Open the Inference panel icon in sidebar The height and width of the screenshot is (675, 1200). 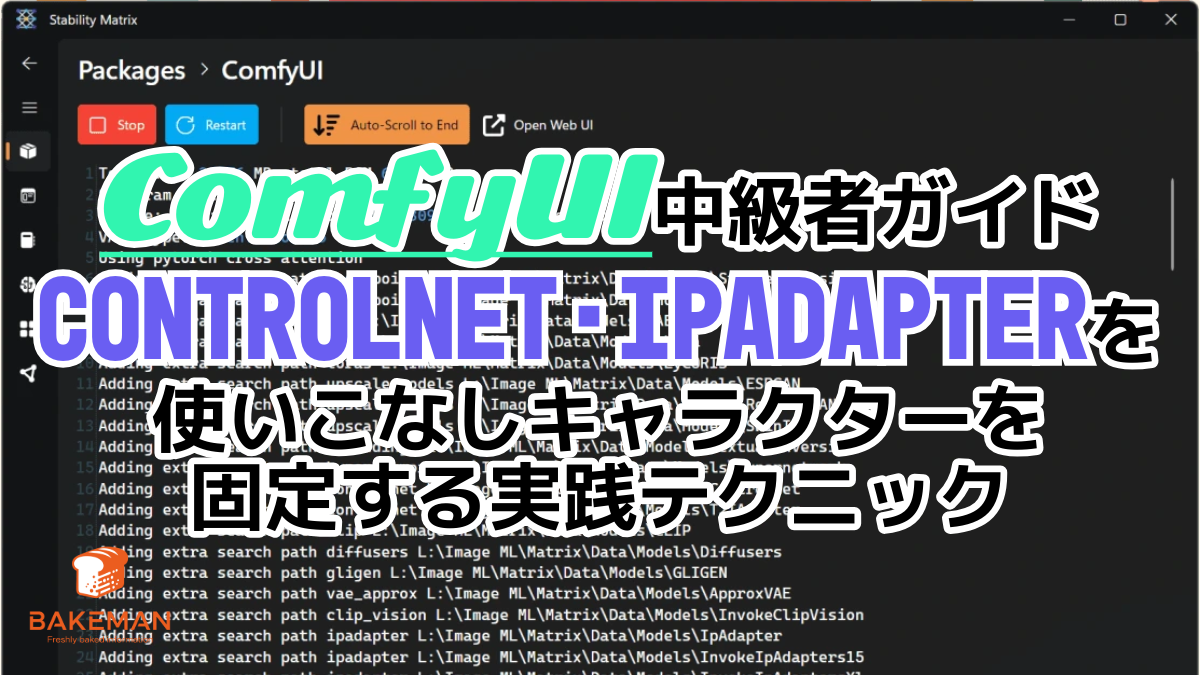pos(29,195)
